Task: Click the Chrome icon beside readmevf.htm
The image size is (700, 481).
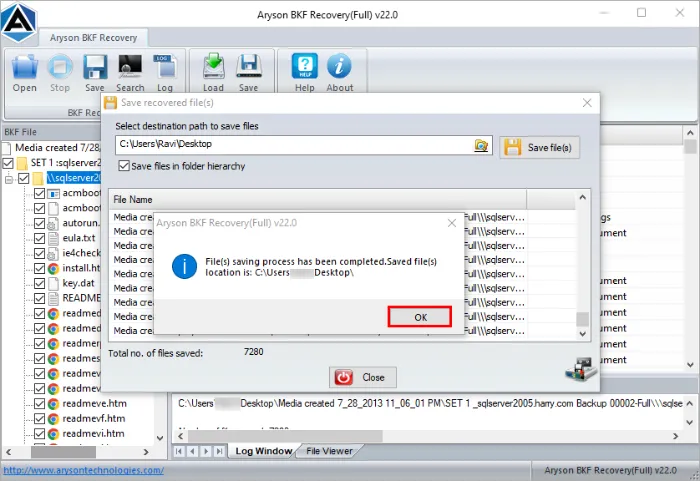Action: point(53,418)
